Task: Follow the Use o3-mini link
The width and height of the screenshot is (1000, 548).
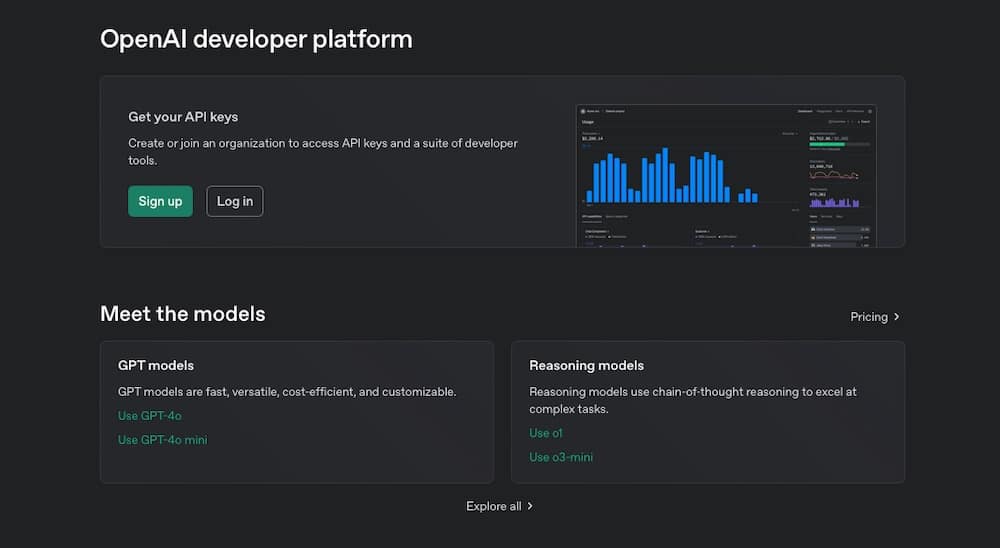Action: point(561,457)
